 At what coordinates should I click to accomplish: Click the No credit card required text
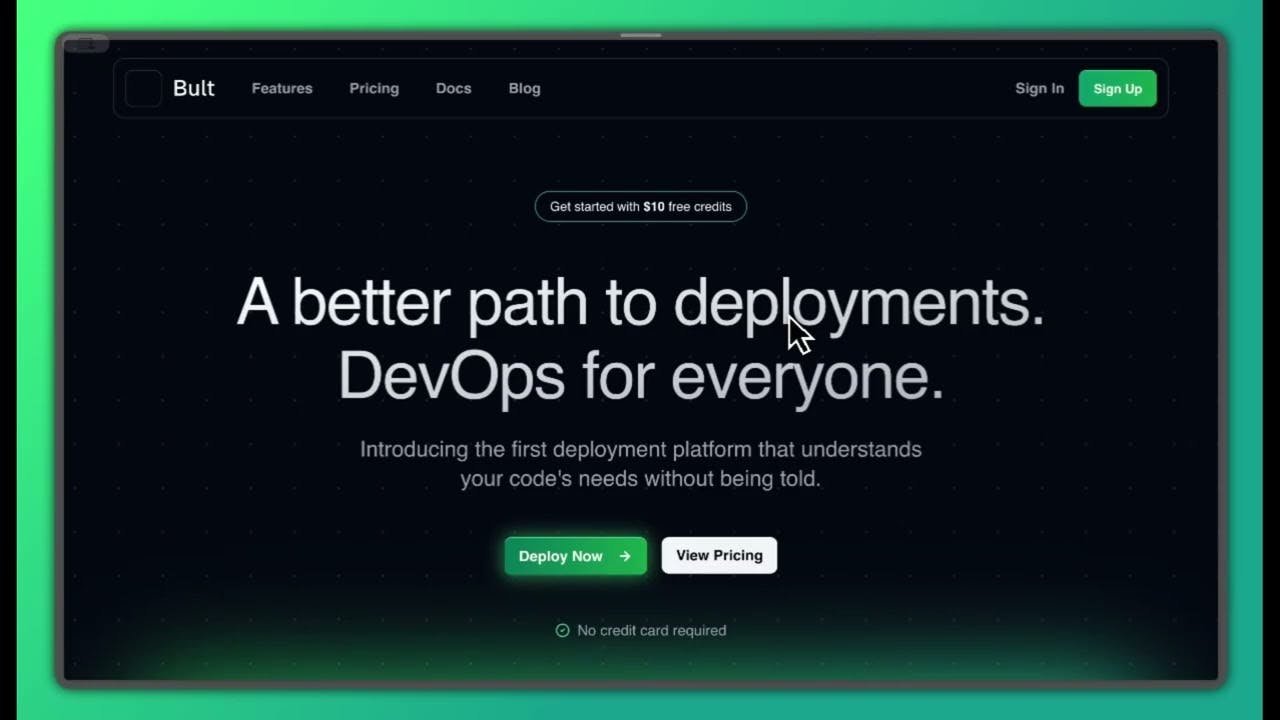pyautogui.click(x=652, y=630)
